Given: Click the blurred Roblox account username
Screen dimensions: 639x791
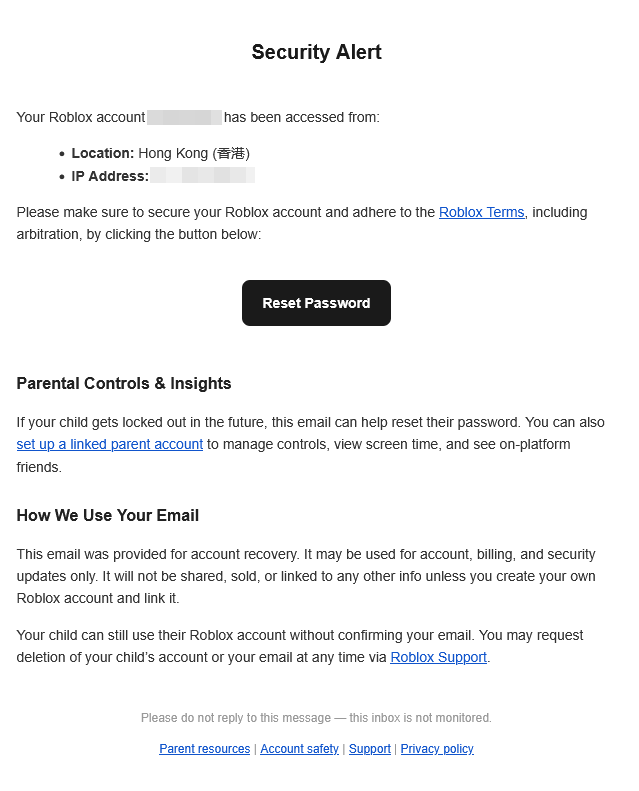Looking at the screenshot, I should tap(184, 118).
